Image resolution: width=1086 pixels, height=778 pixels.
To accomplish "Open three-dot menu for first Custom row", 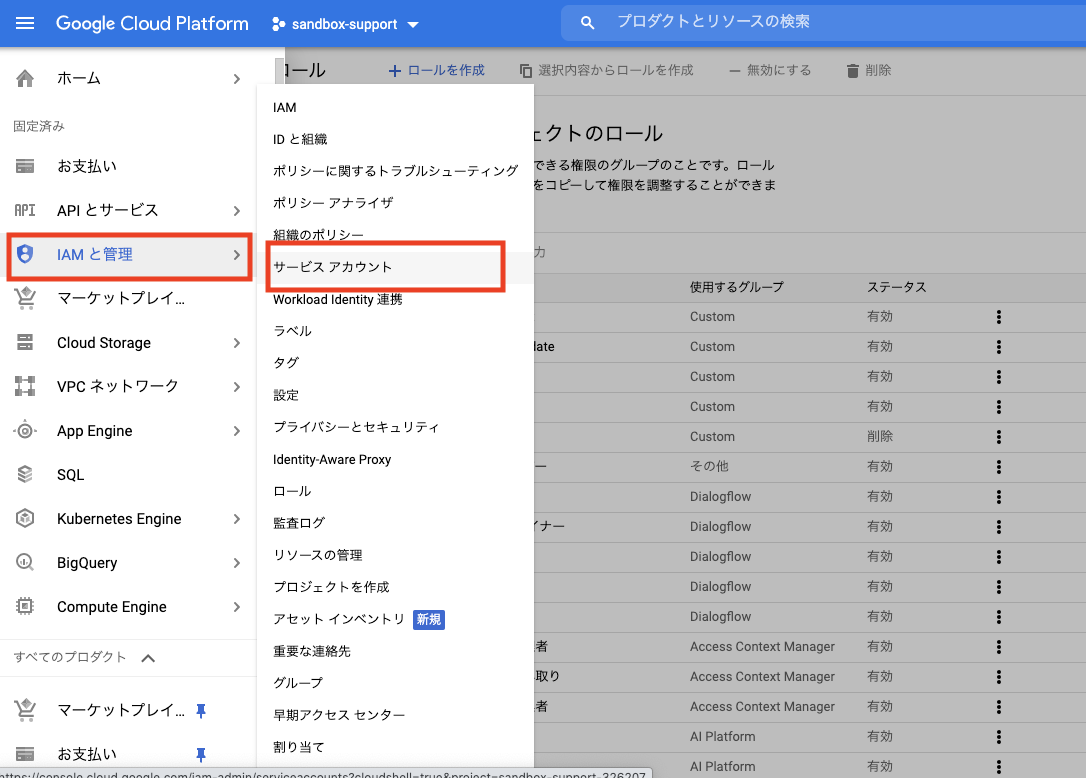I will click(999, 317).
